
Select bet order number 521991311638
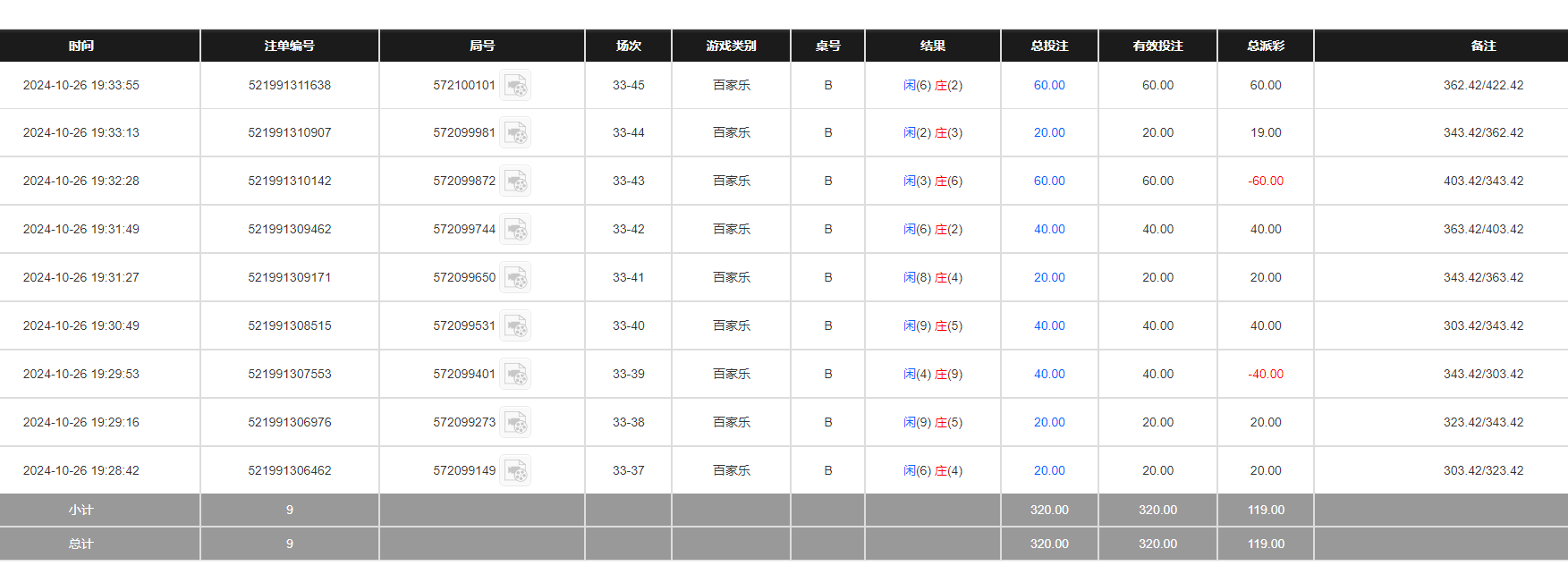pyautogui.click(x=290, y=86)
